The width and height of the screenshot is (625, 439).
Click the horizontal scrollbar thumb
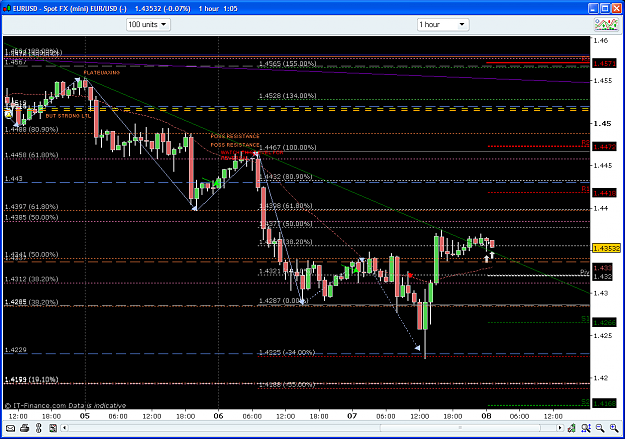(460, 428)
